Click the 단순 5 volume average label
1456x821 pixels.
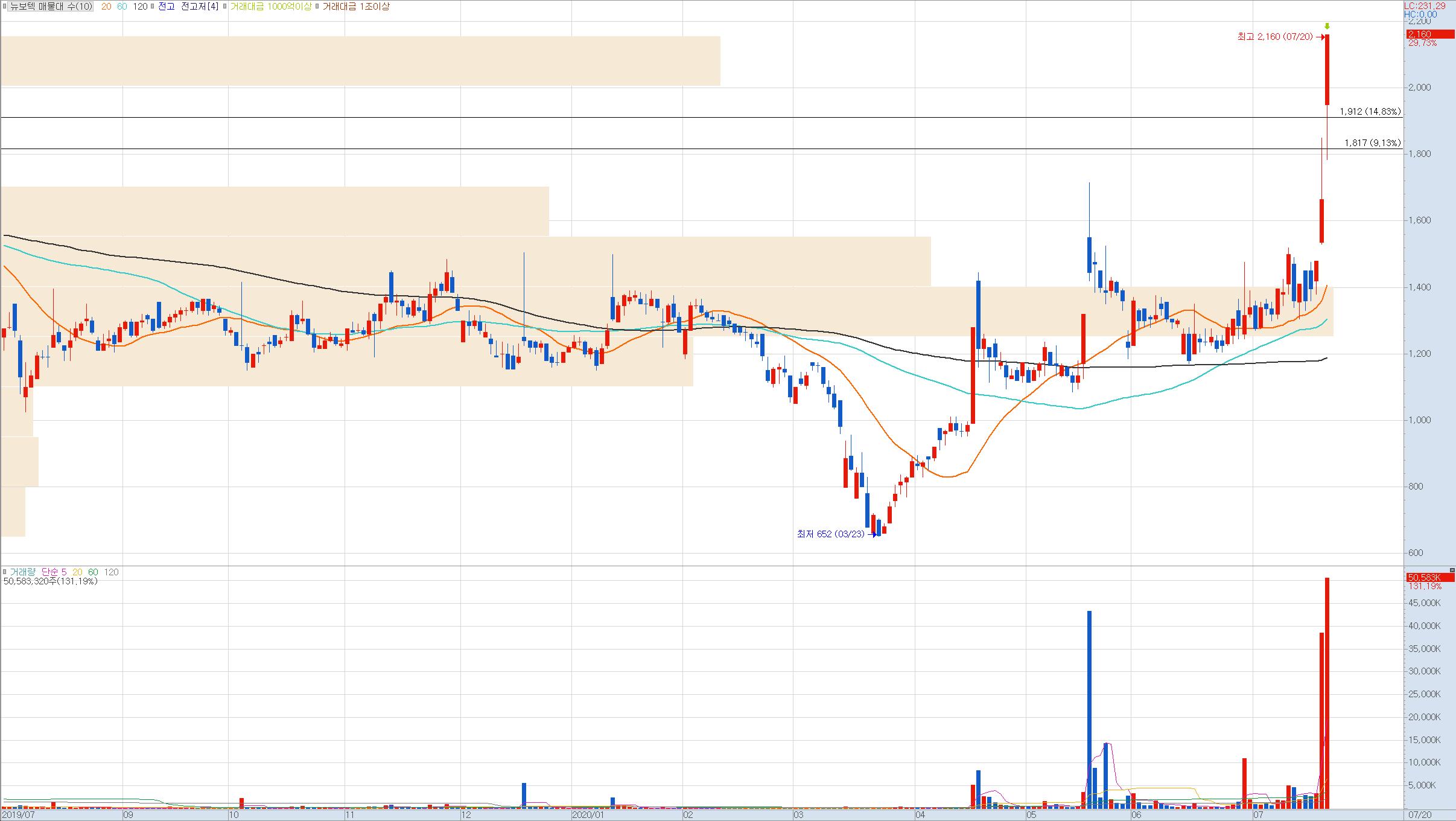[x=54, y=572]
